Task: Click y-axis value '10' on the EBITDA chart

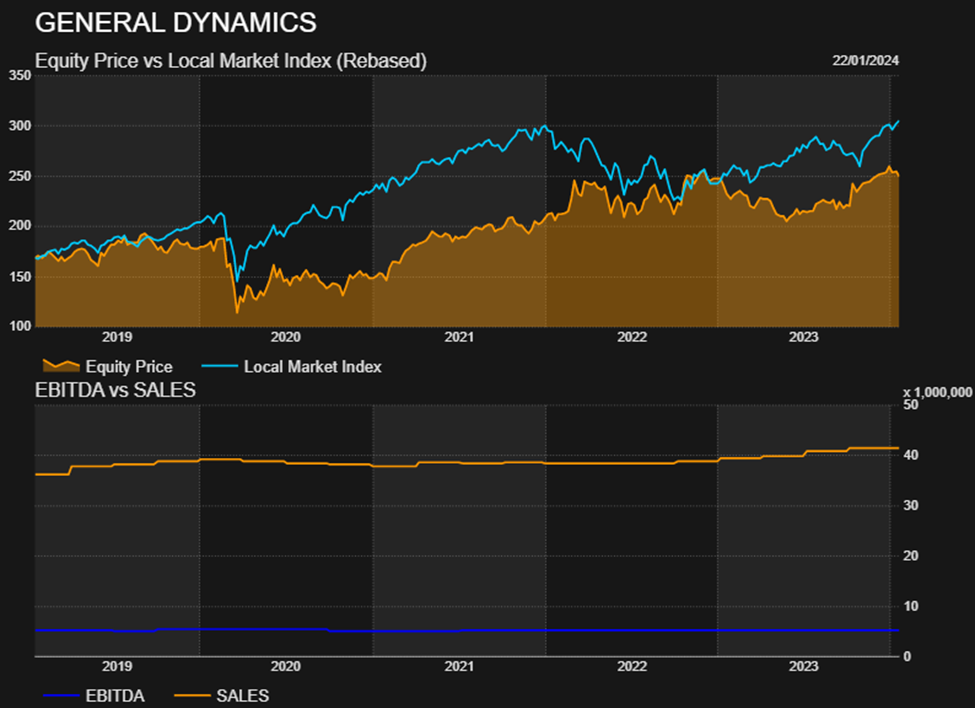Action: point(910,606)
